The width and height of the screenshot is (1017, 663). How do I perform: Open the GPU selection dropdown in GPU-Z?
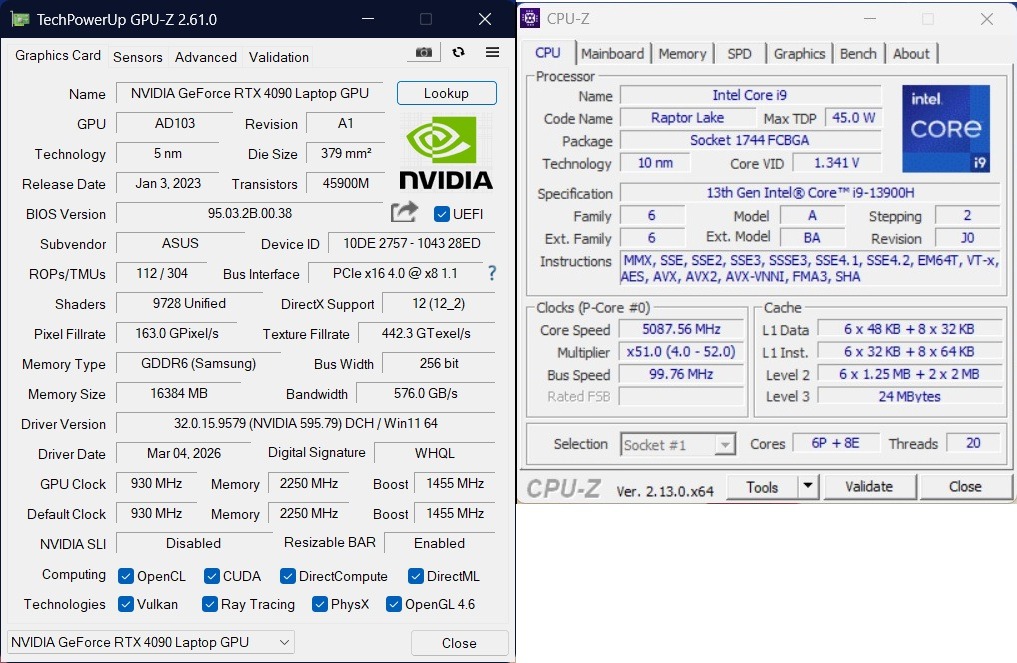(150, 642)
